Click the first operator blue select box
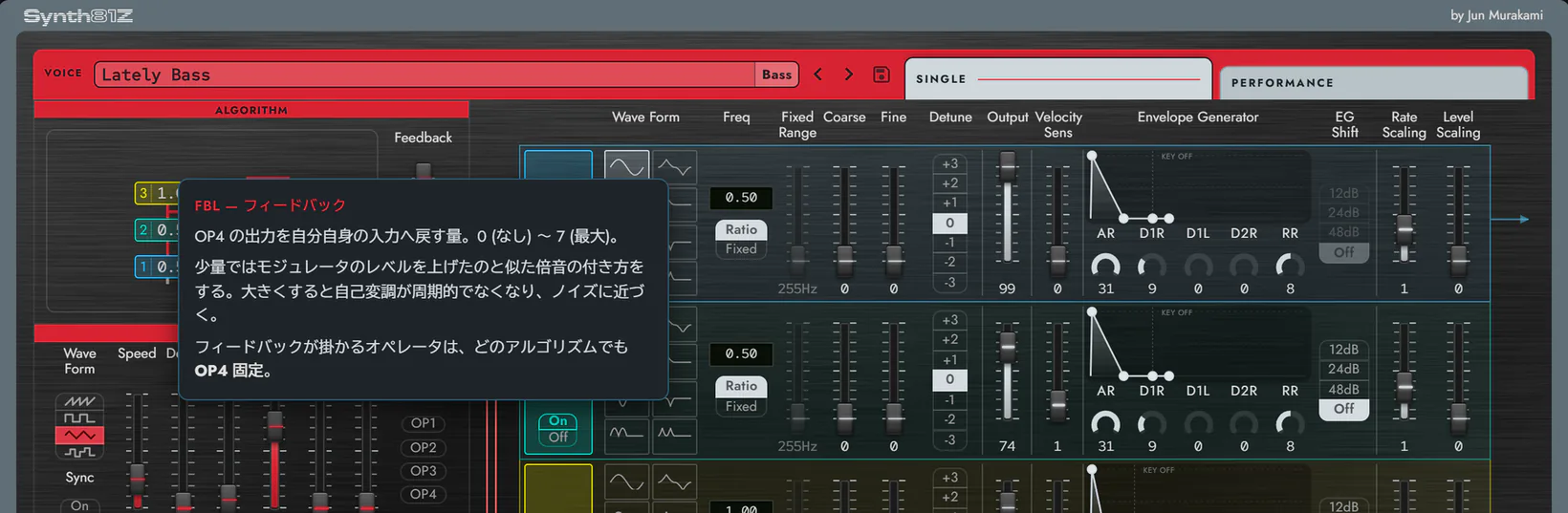The image size is (1568, 513). (x=558, y=165)
